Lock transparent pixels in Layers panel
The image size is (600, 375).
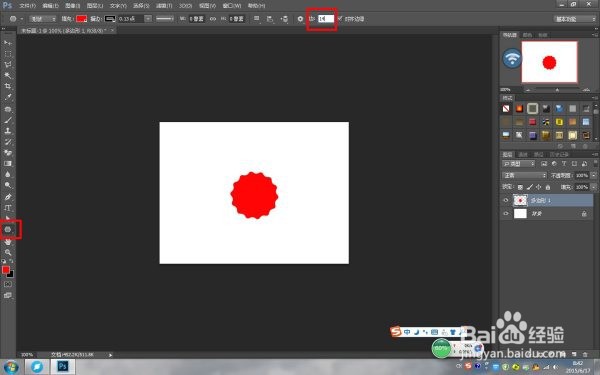(x=520, y=187)
